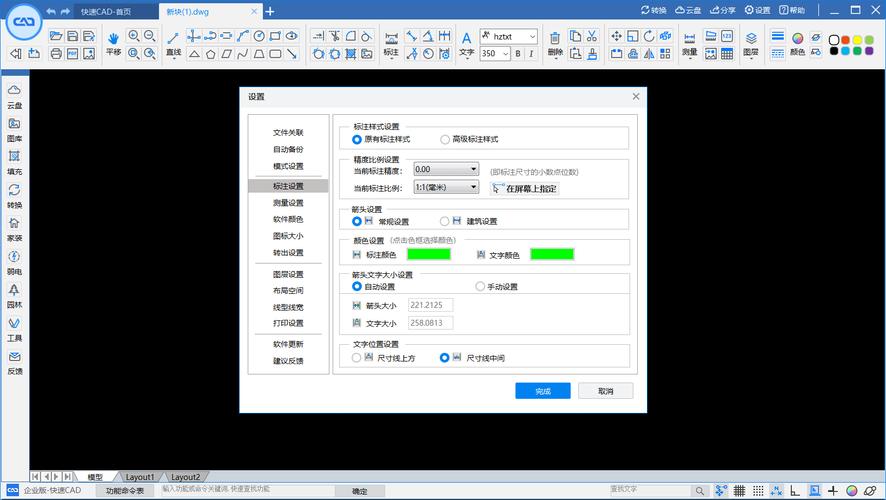Click the 完成 button
The height and width of the screenshot is (500, 886).
point(542,390)
